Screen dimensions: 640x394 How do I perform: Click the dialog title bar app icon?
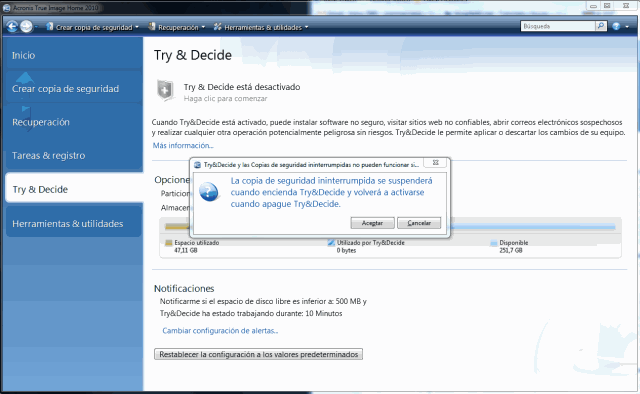click(x=198, y=165)
